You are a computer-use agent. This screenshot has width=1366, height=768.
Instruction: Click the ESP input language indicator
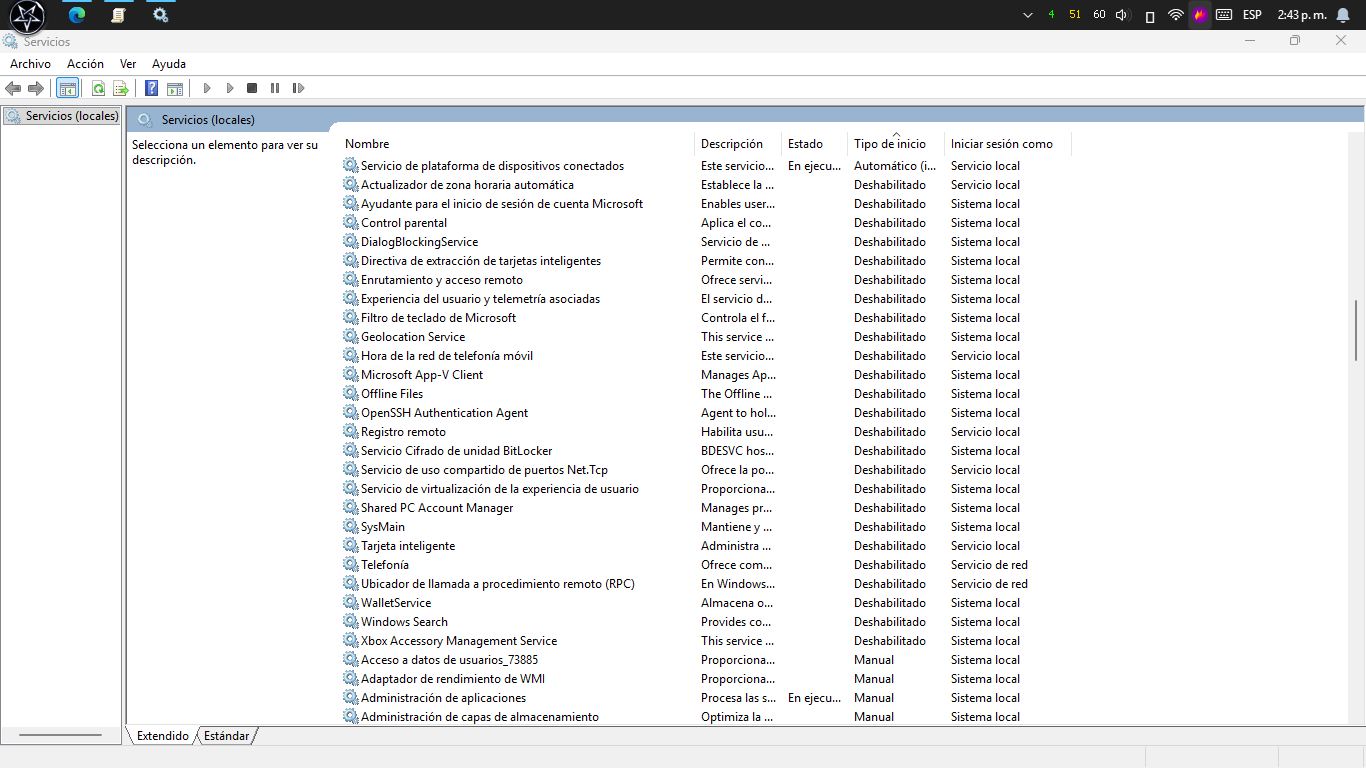pyautogui.click(x=1252, y=15)
